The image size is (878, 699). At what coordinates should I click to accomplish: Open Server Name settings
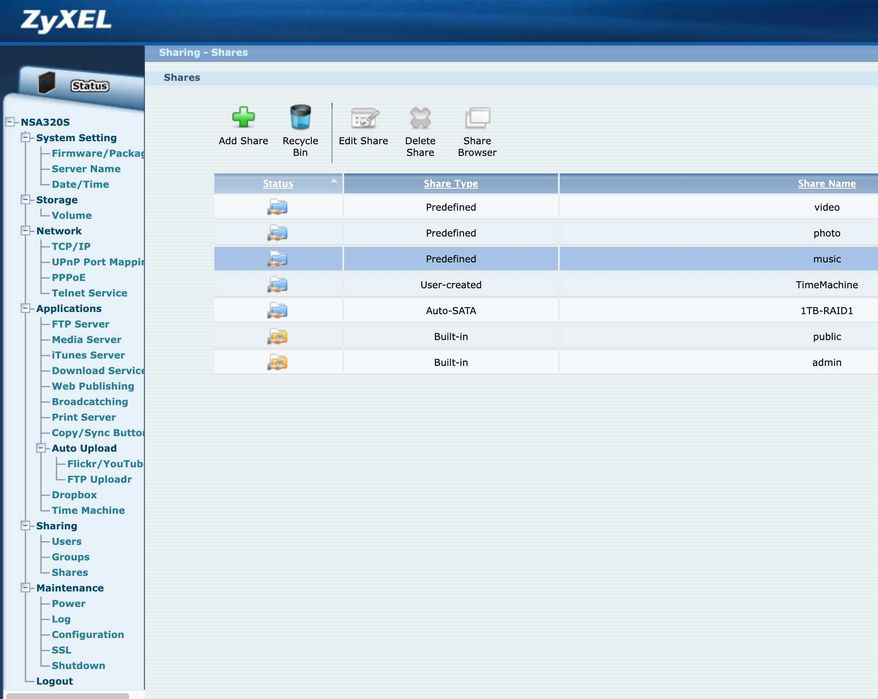pos(86,169)
